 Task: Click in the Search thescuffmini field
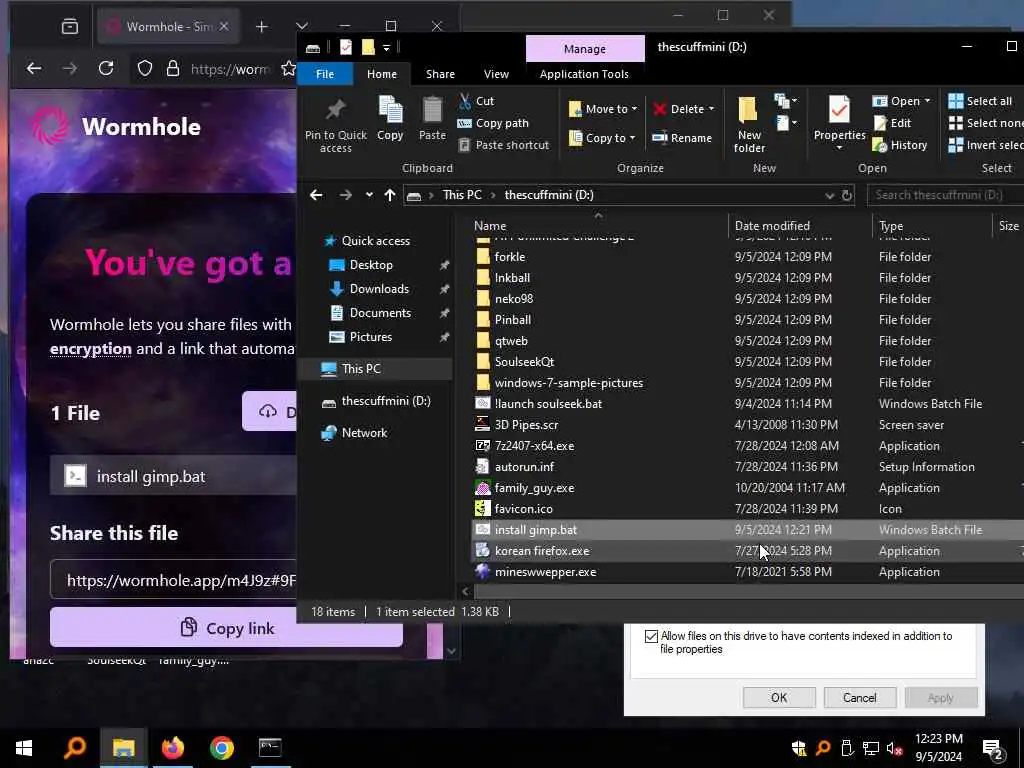[944, 195]
